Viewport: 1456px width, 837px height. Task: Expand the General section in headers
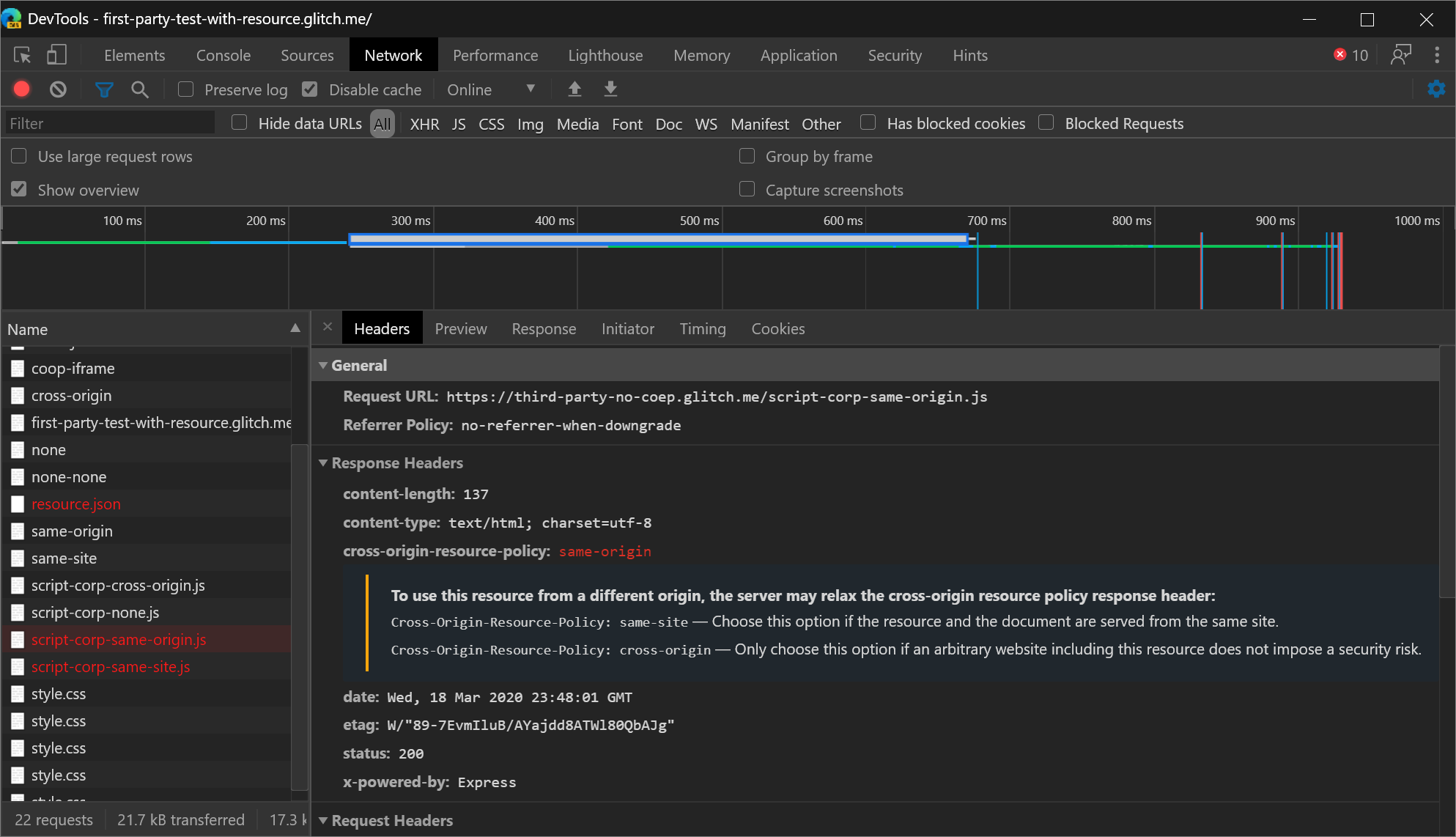pos(324,365)
